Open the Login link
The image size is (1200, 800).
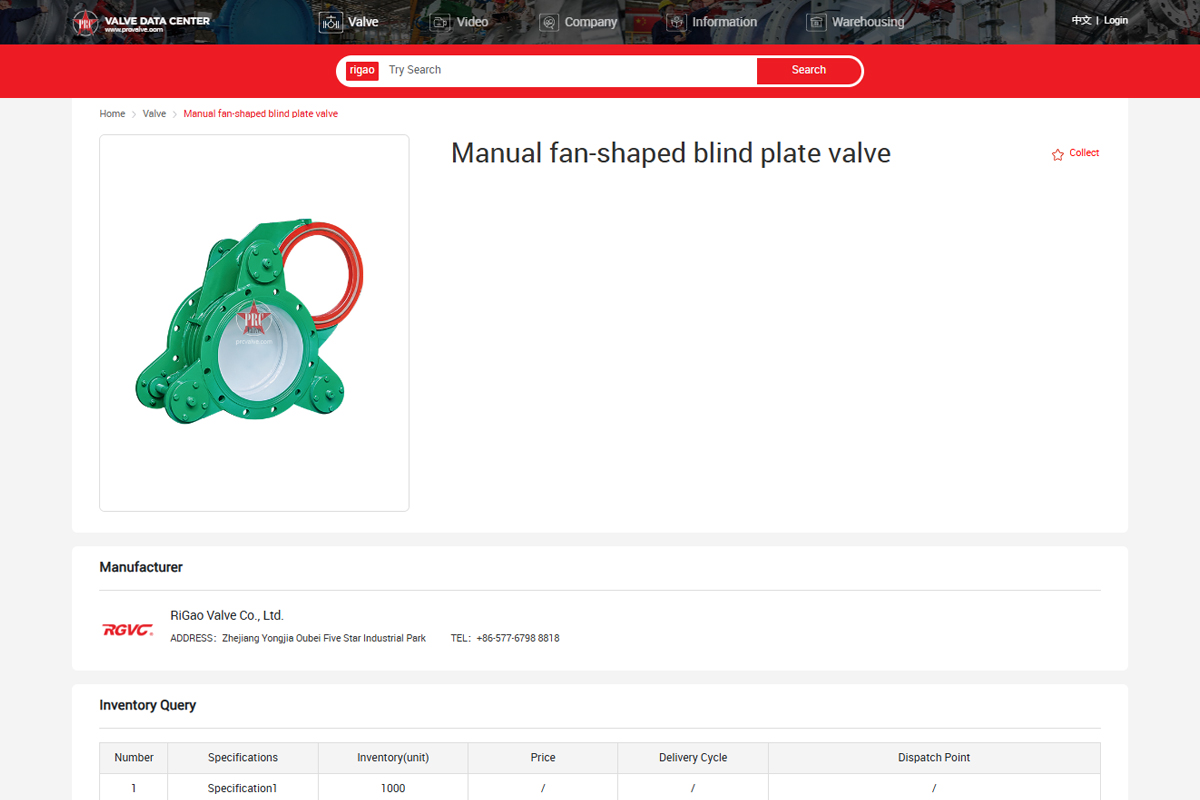tap(1116, 20)
